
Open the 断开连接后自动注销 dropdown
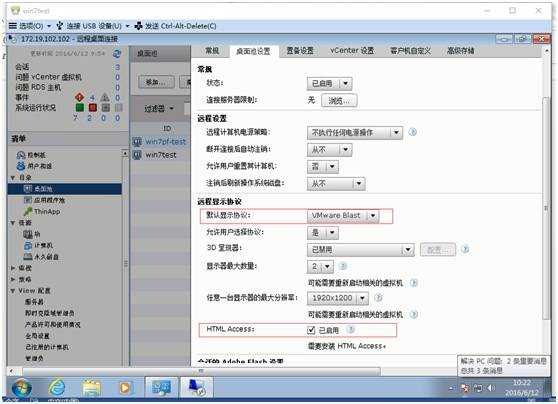(330, 150)
